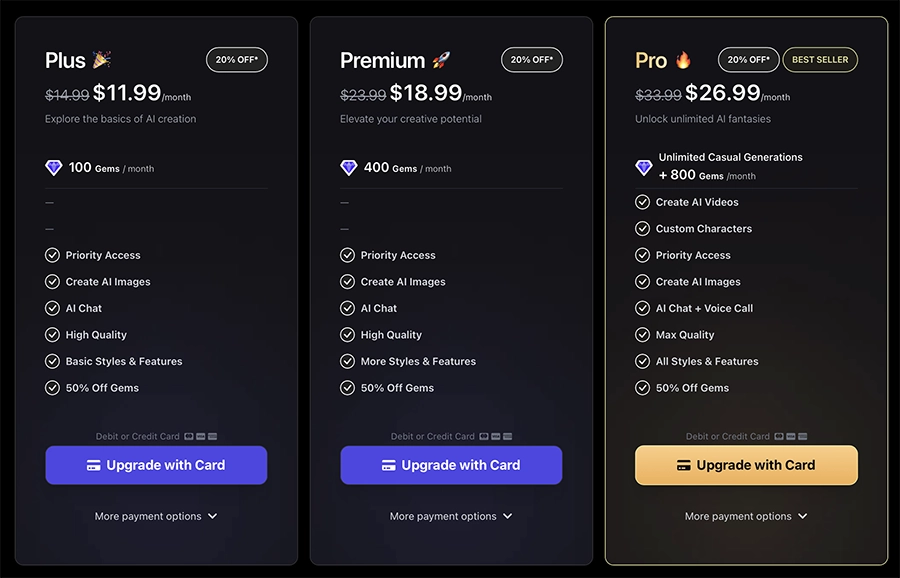Expand More payment options under Premium plan

451,517
